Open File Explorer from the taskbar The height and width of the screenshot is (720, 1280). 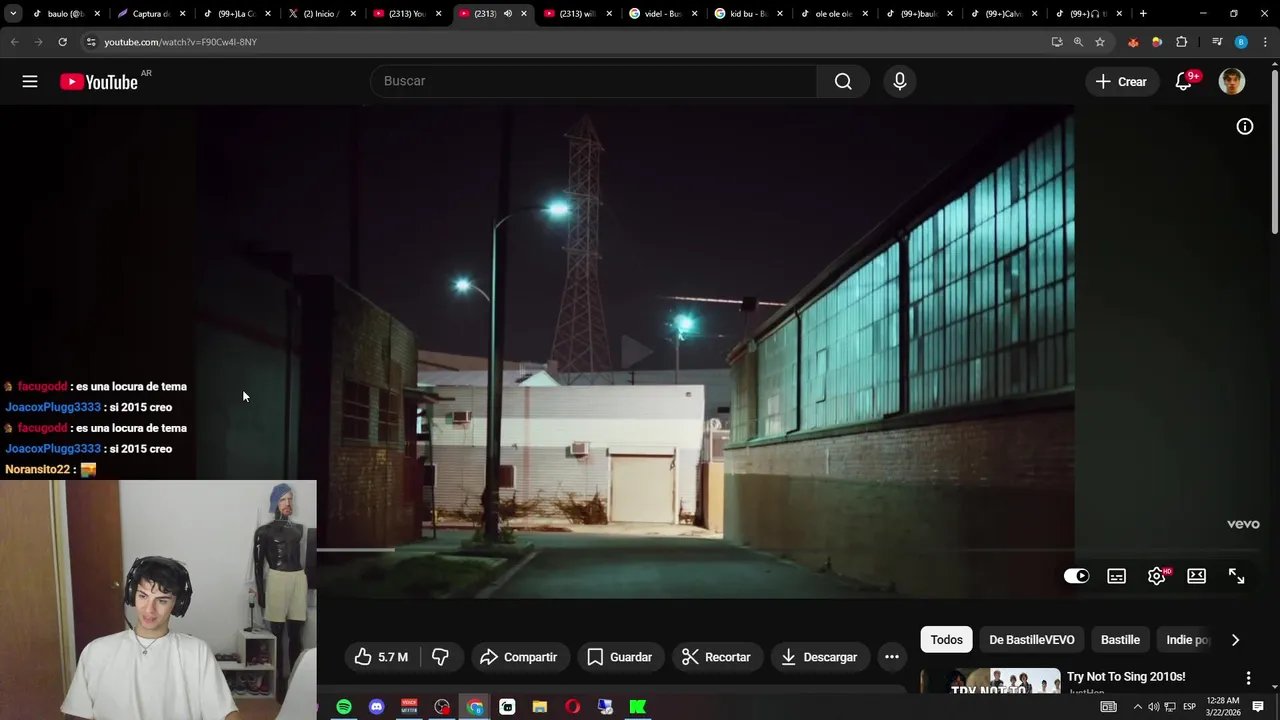pos(540,707)
